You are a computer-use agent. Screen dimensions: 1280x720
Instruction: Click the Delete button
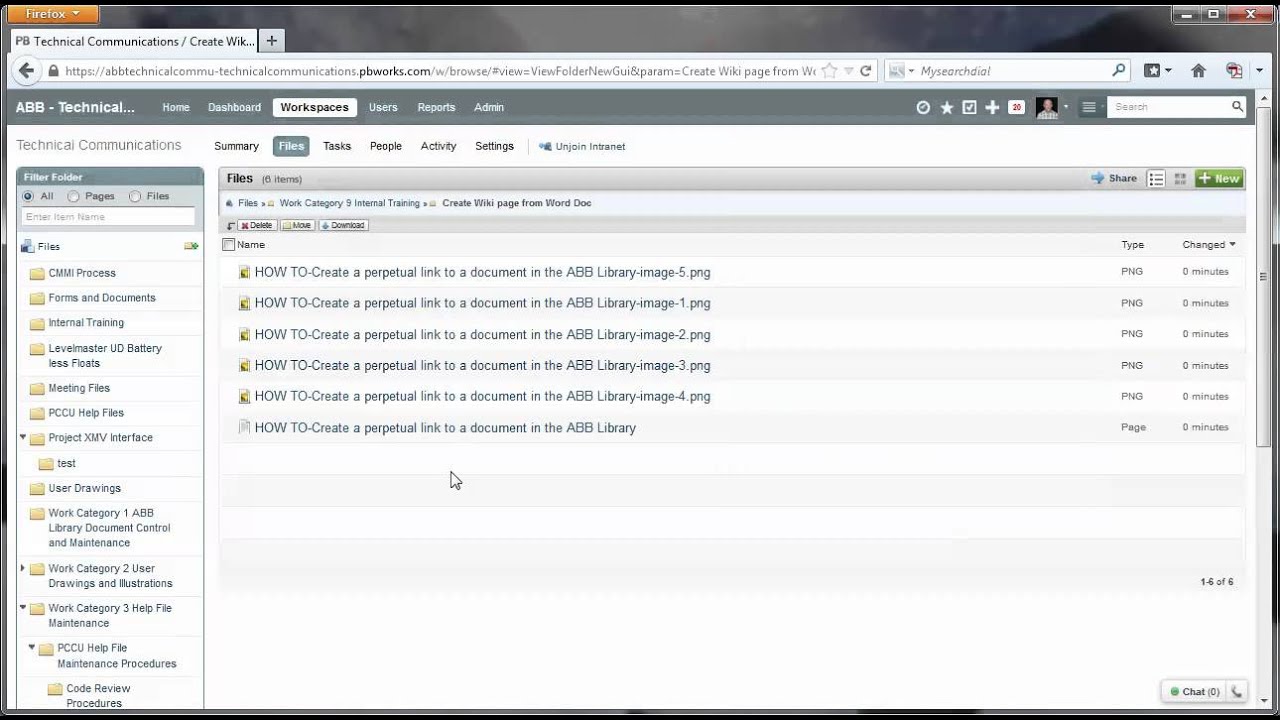pyautogui.click(x=256, y=225)
